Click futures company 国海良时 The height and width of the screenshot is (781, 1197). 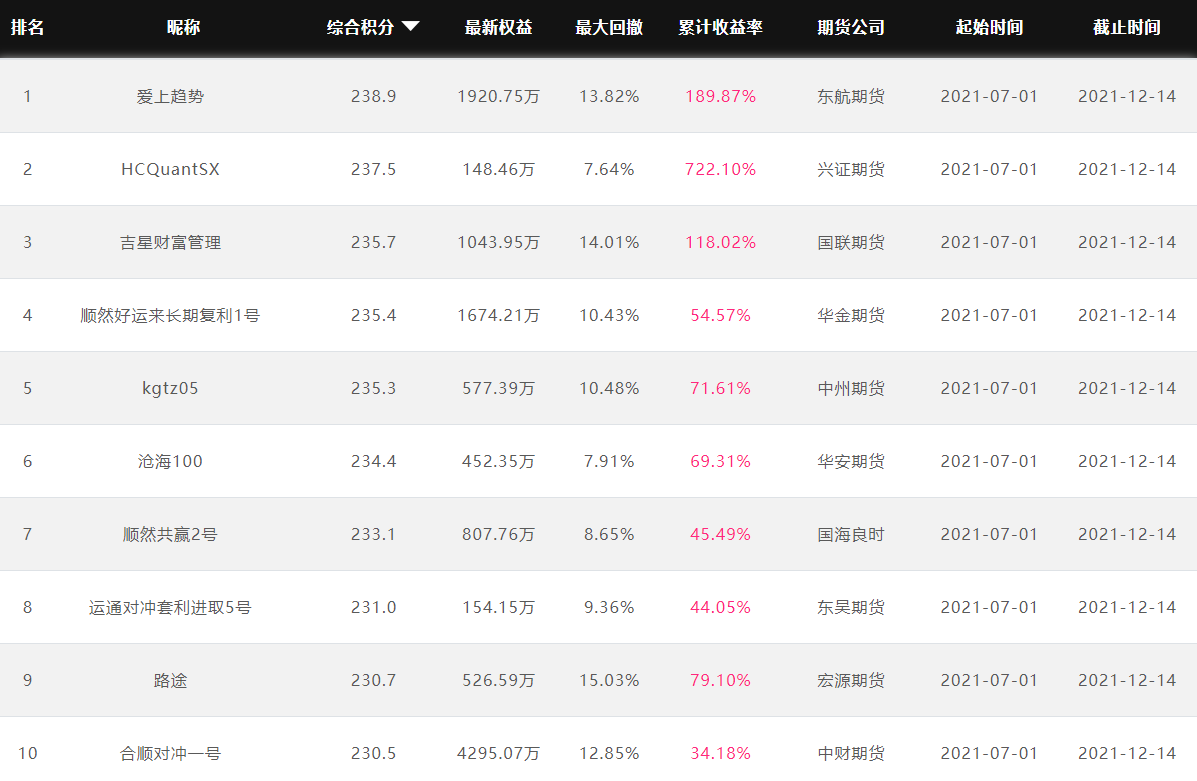click(x=851, y=534)
